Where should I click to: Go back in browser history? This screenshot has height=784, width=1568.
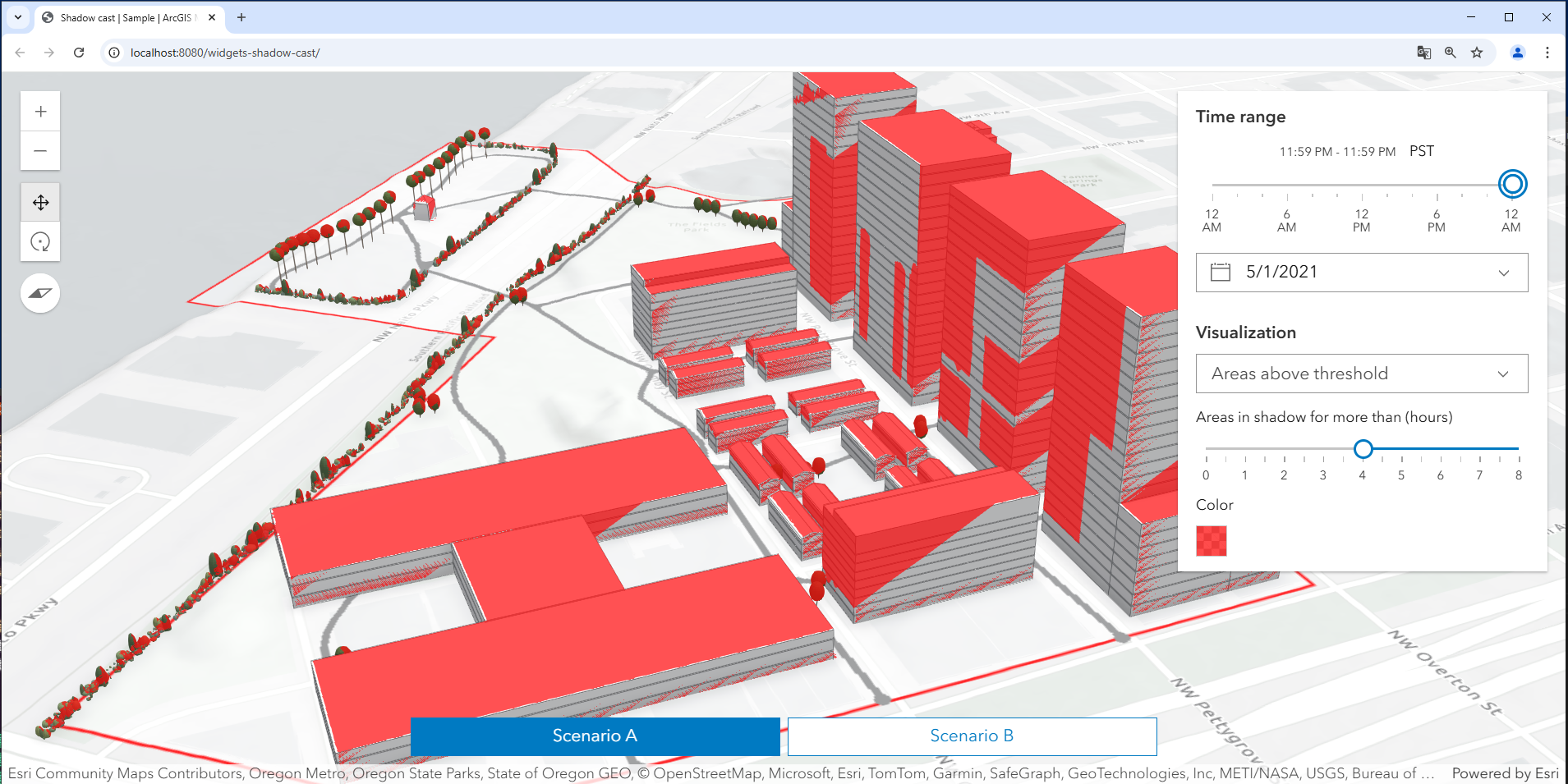tap(21, 53)
